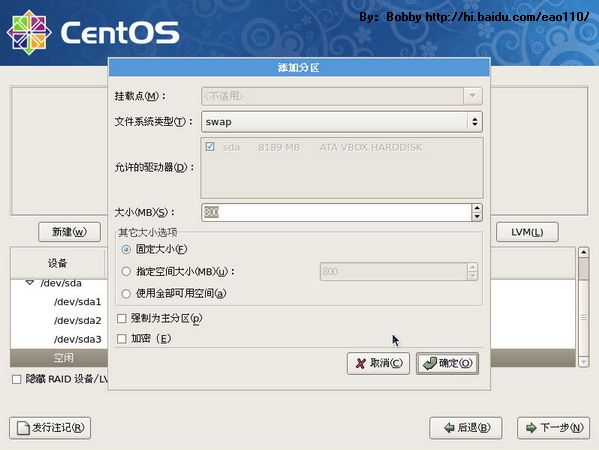Collapse the /dev/sda tree node

tap(29, 283)
